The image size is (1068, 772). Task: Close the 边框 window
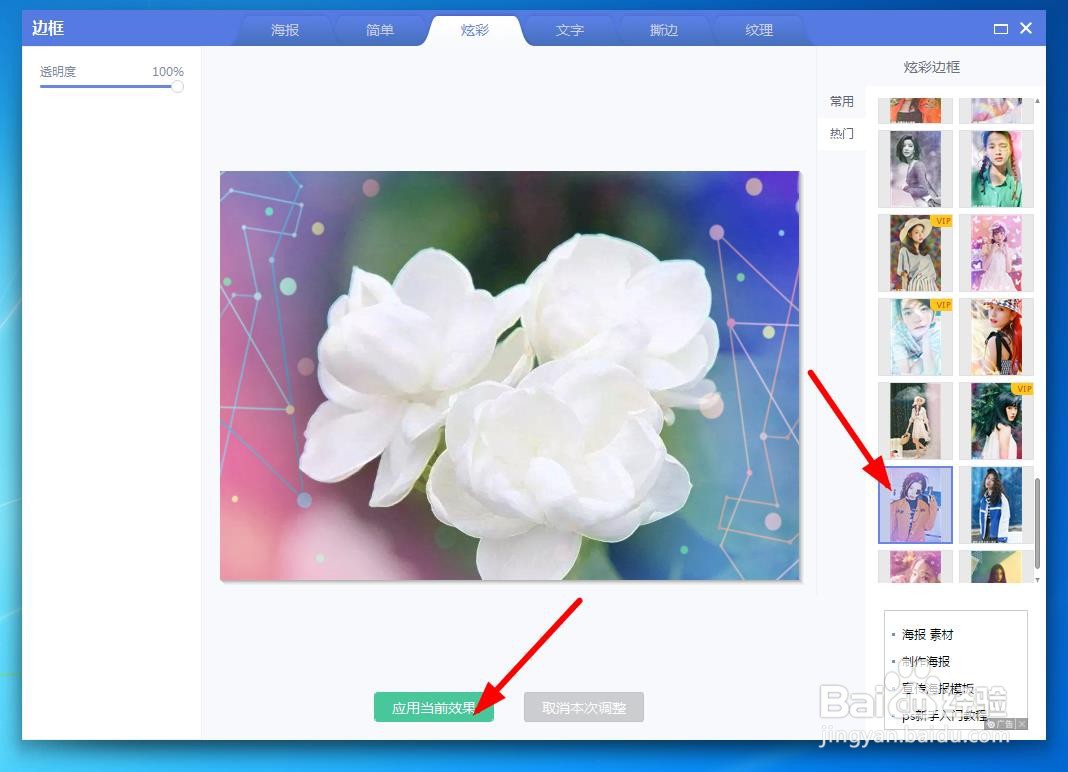1026,28
